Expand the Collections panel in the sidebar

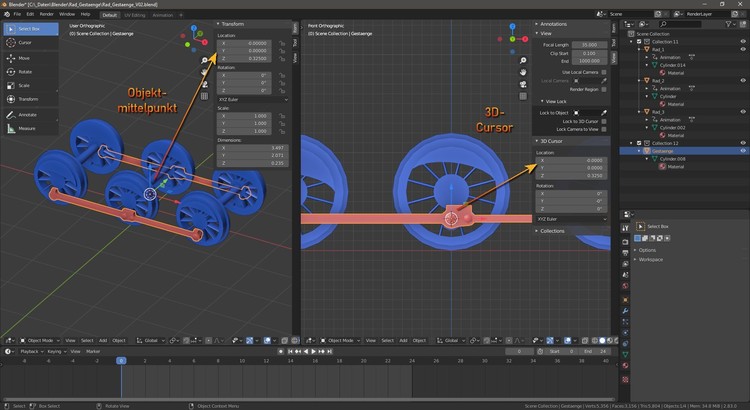(x=552, y=231)
